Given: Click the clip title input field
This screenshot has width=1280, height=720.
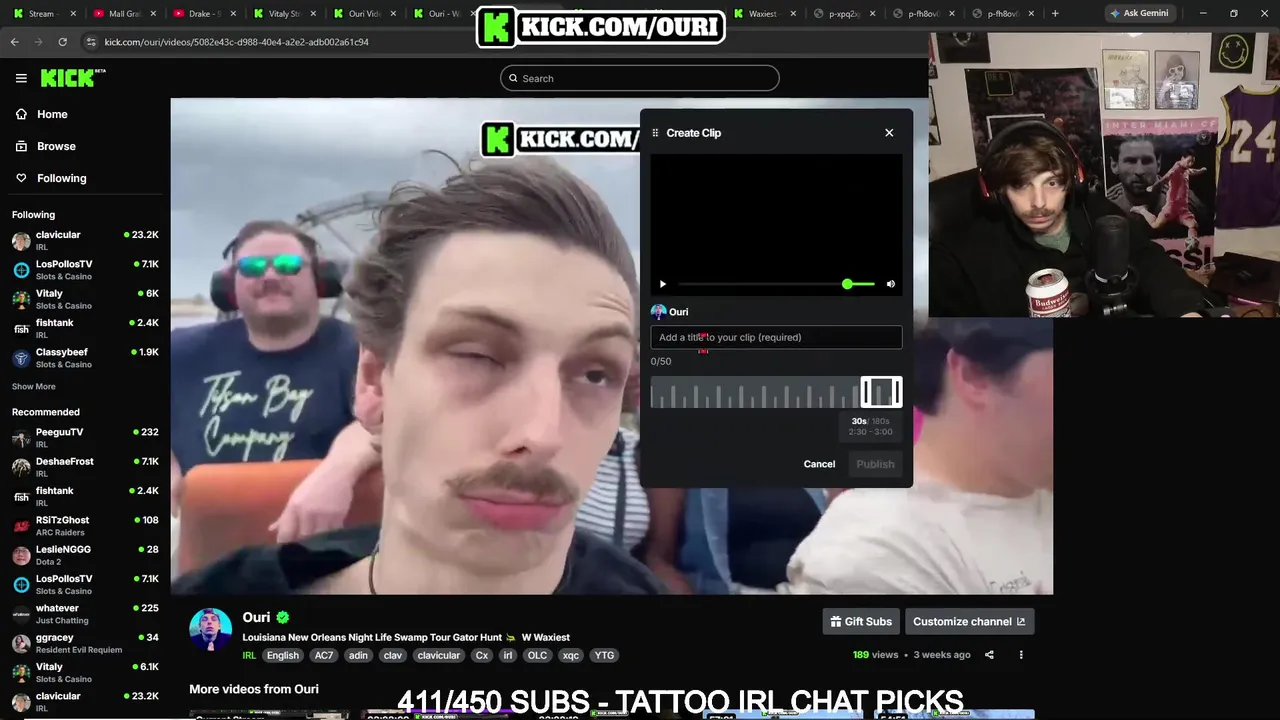Looking at the screenshot, I should [776, 337].
